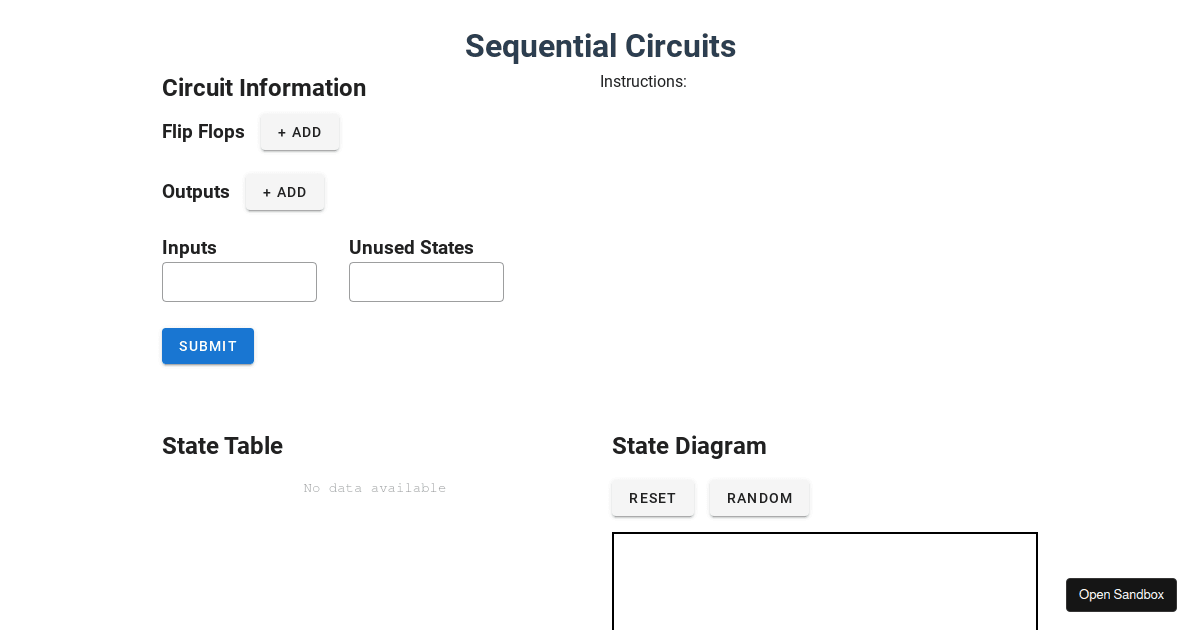Click the Flip Flops label
The height and width of the screenshot is (630, 1200).
click(x=203, y=132)
